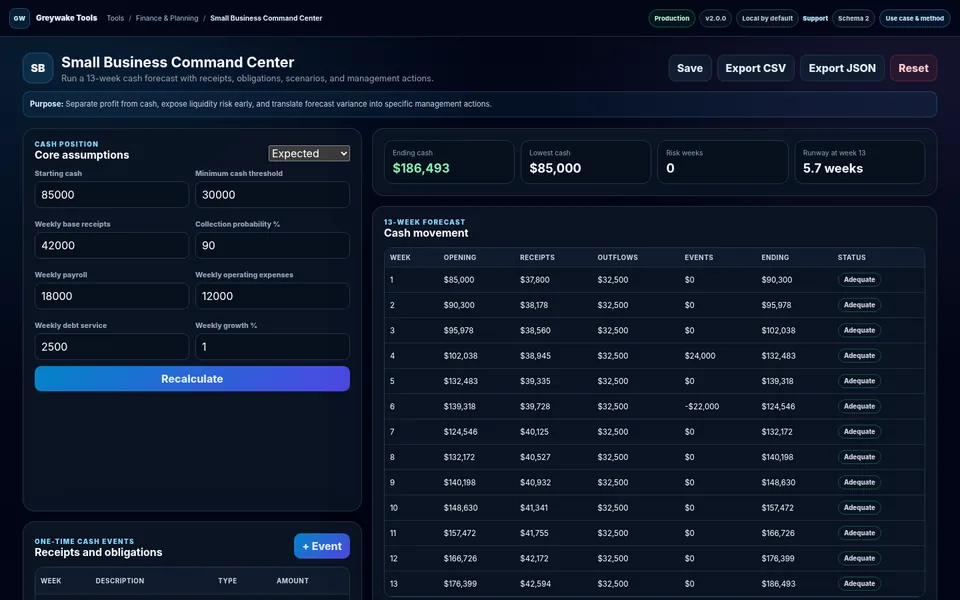Click week 12 receipts $42,172

(534, 558)
